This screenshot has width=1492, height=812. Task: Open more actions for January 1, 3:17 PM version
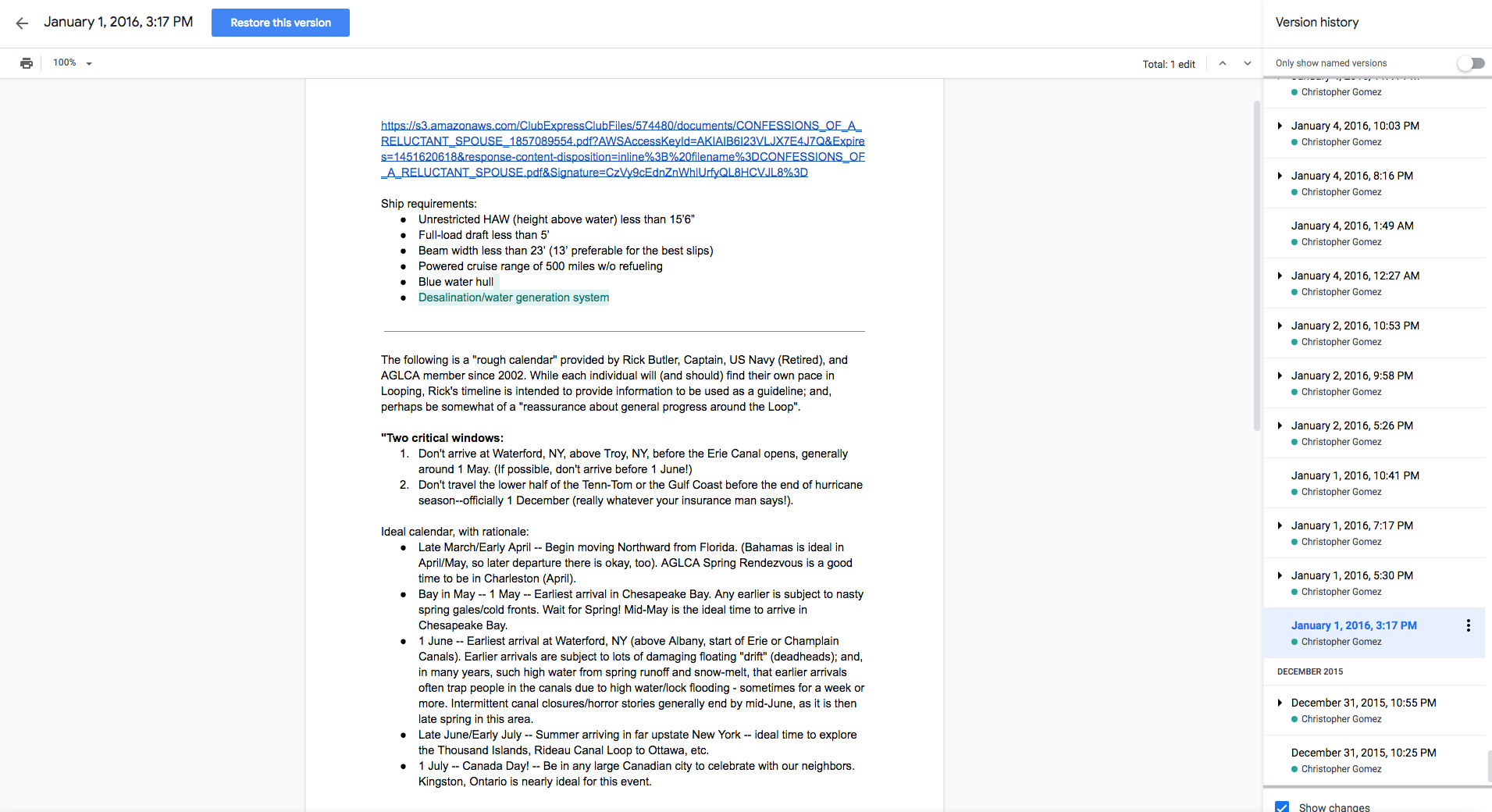(x=1468, y=625)
